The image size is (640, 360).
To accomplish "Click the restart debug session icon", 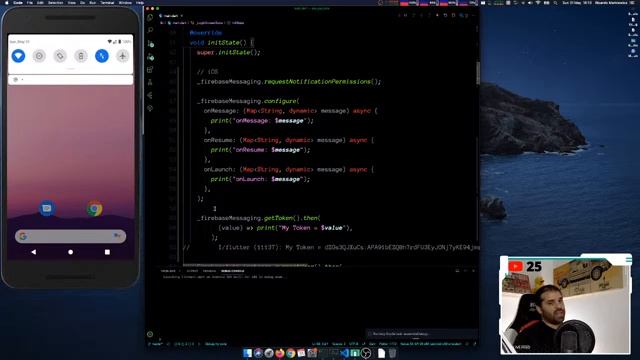I will [445, 16].
